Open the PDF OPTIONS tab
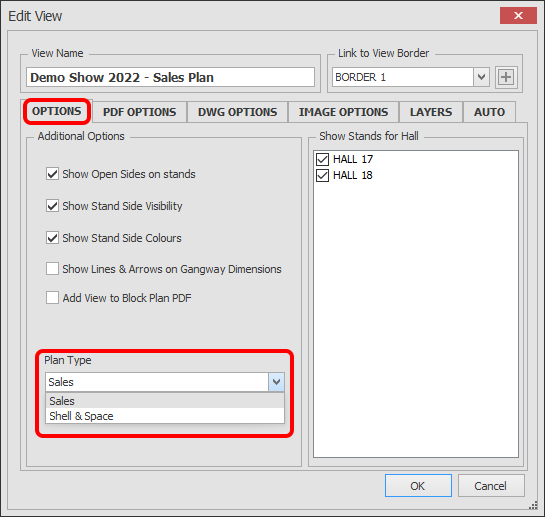The image size is (545, 517). [x=140, y=112]
